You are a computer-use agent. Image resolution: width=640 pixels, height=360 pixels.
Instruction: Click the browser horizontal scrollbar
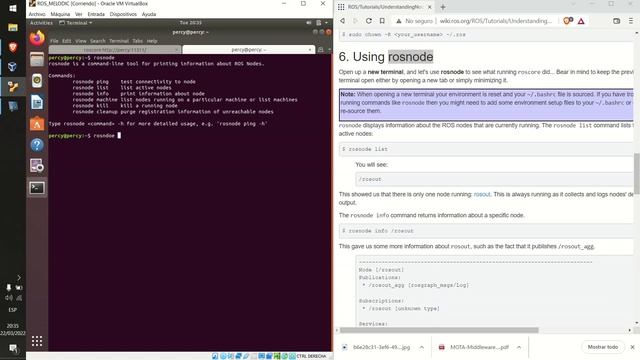(439, 330)
